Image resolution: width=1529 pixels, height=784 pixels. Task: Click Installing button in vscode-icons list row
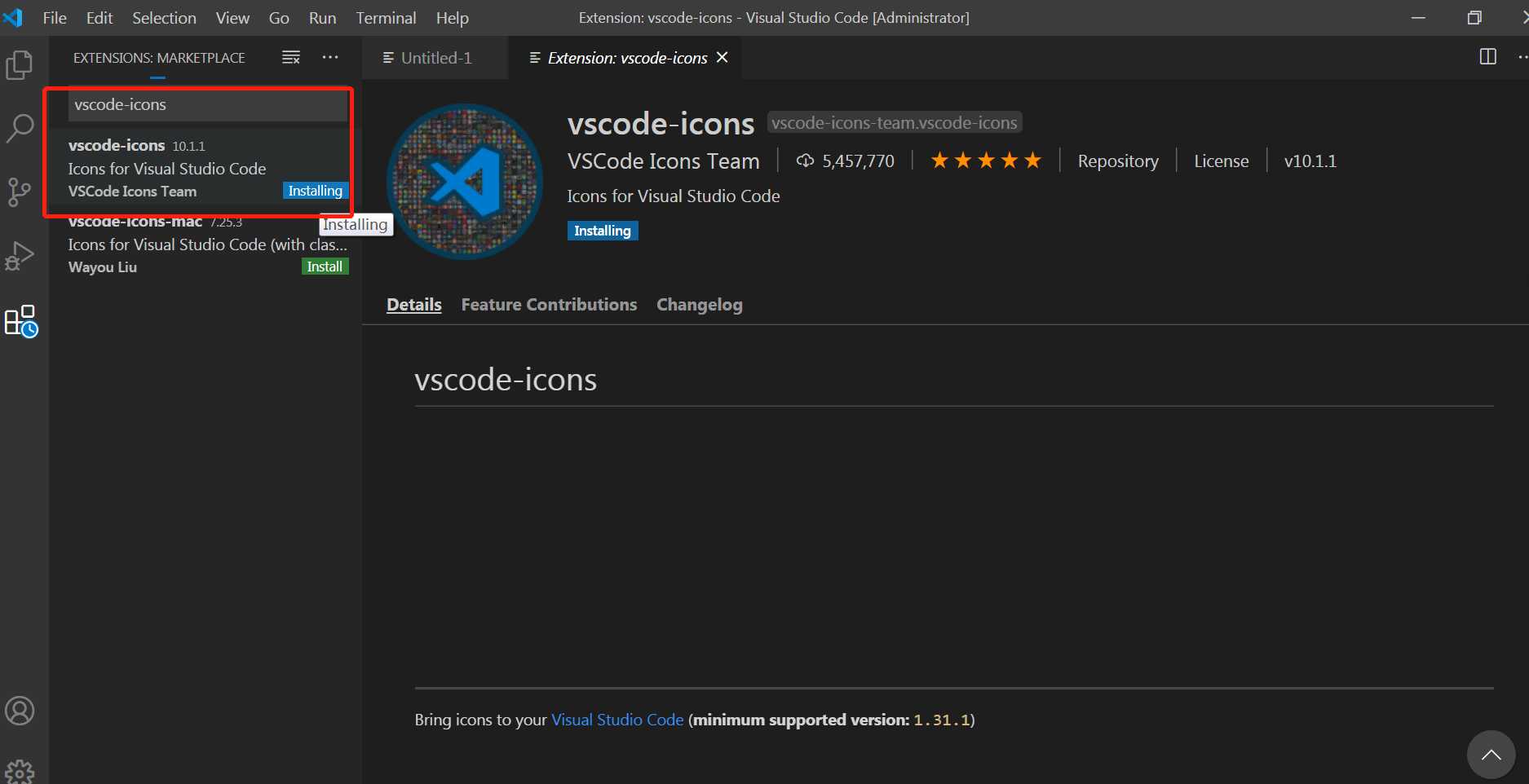(316, 191)
